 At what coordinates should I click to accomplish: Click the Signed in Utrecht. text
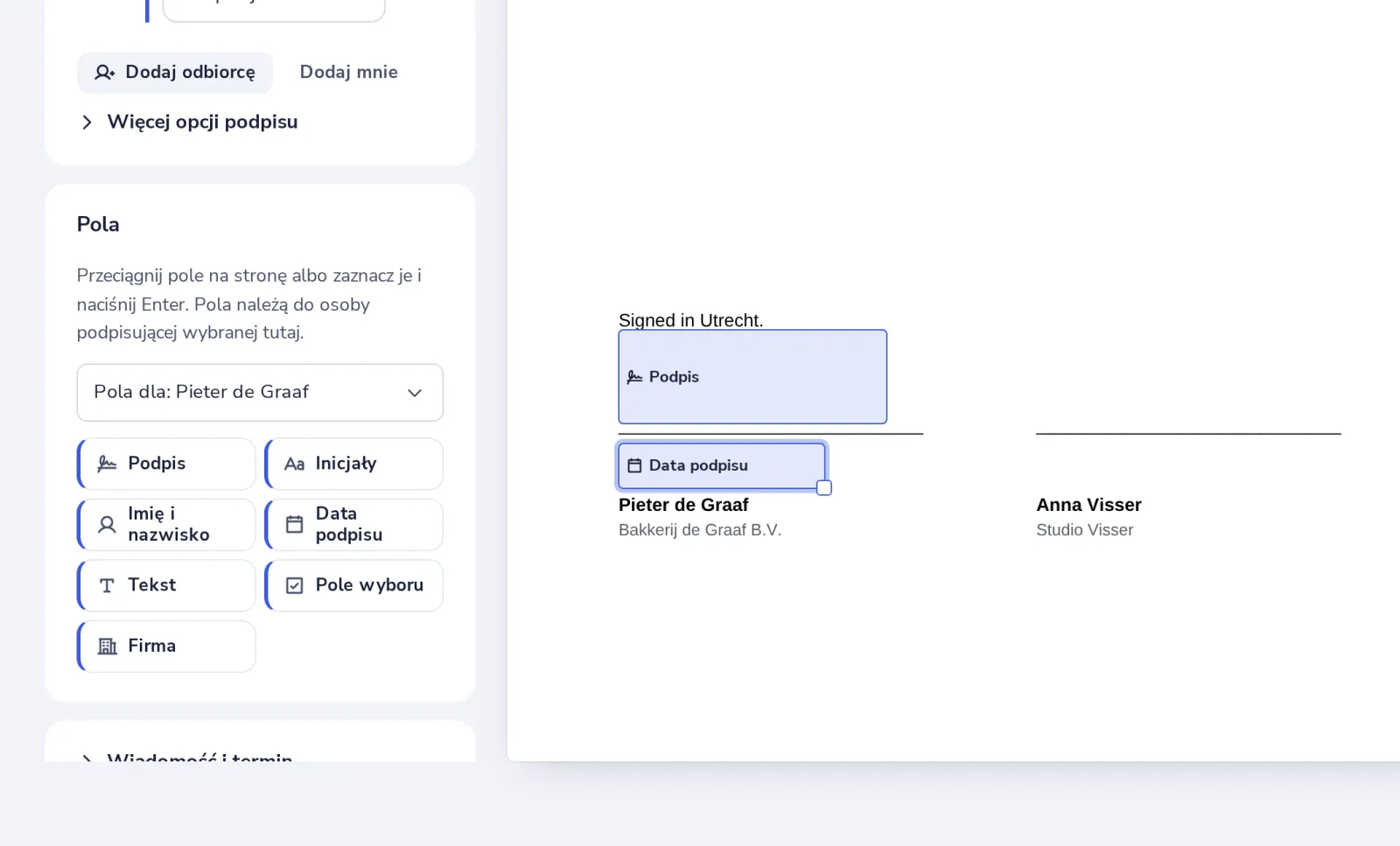(x=690, y=320)
